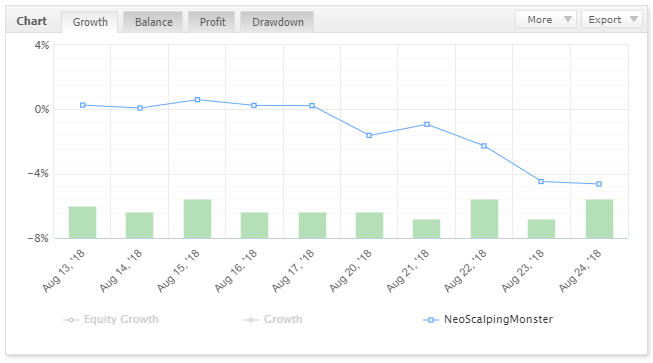Screen dimensions: 653x363
Task: Click the green bar for Aug 20
Action: click(369, 225)
